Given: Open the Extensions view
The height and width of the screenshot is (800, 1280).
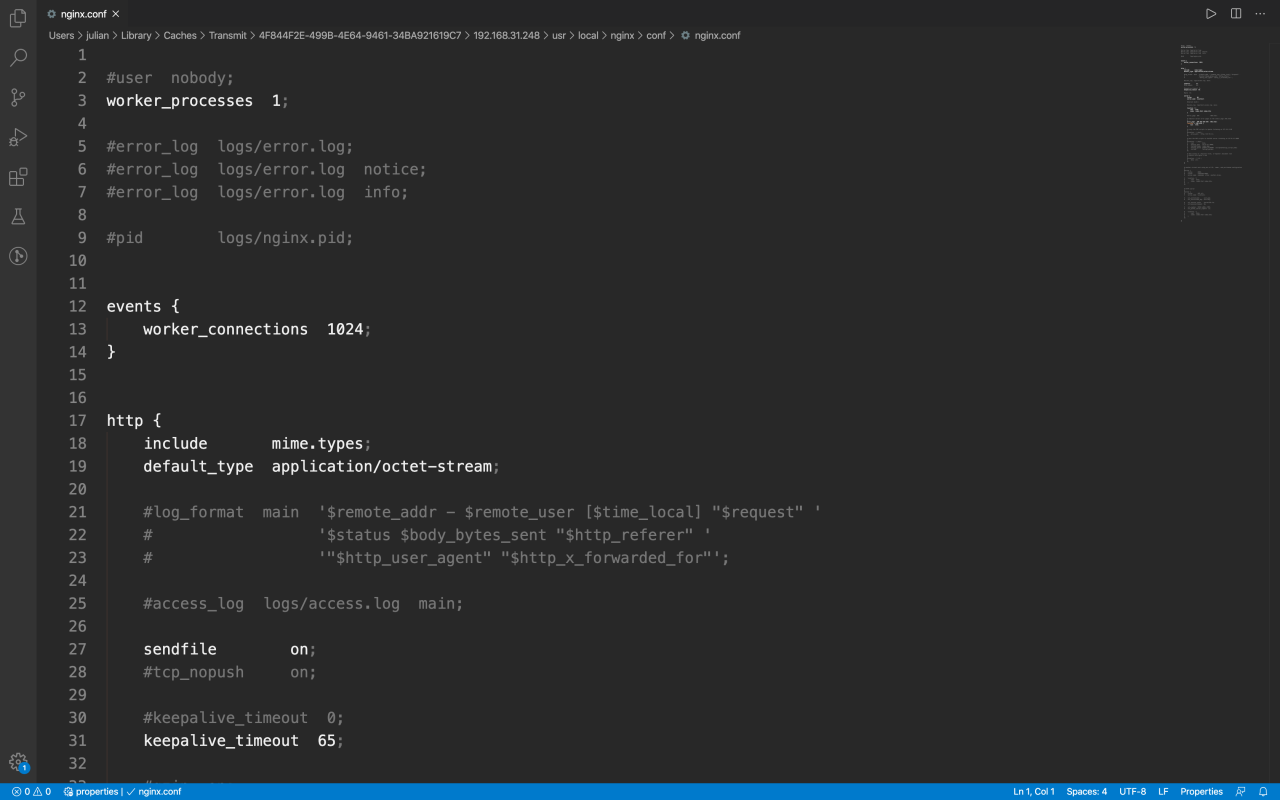Looking at the screenshot, I should point(18,177).
